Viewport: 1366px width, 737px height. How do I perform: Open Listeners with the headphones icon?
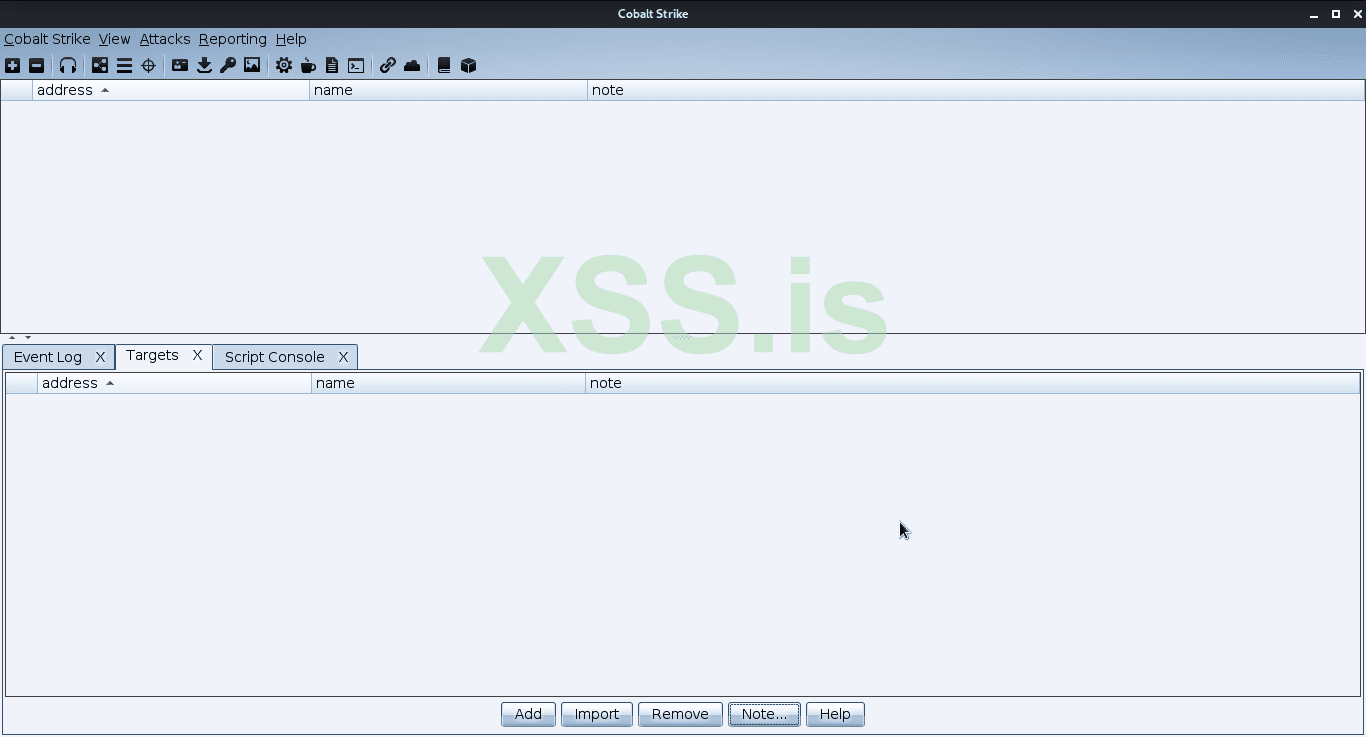68,66
